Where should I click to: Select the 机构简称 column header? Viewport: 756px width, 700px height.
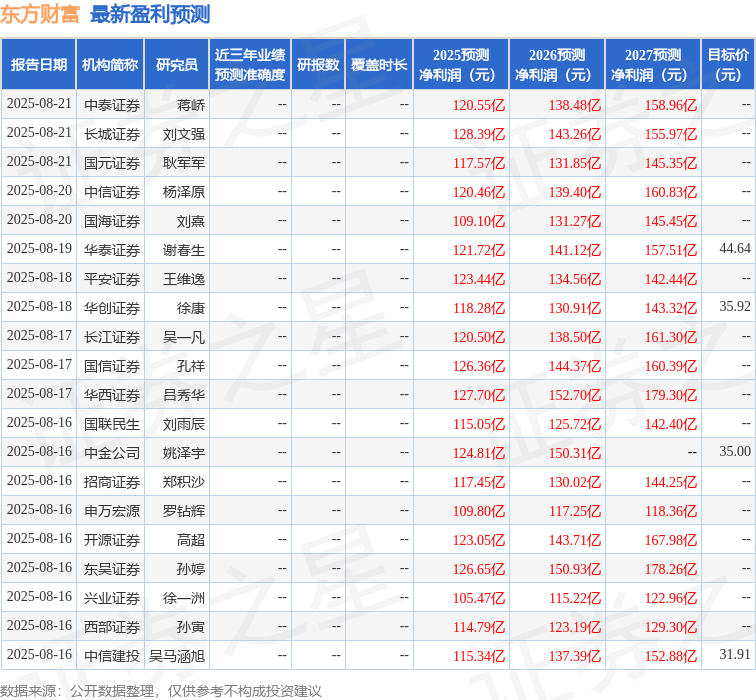click(x=110, y=65)
